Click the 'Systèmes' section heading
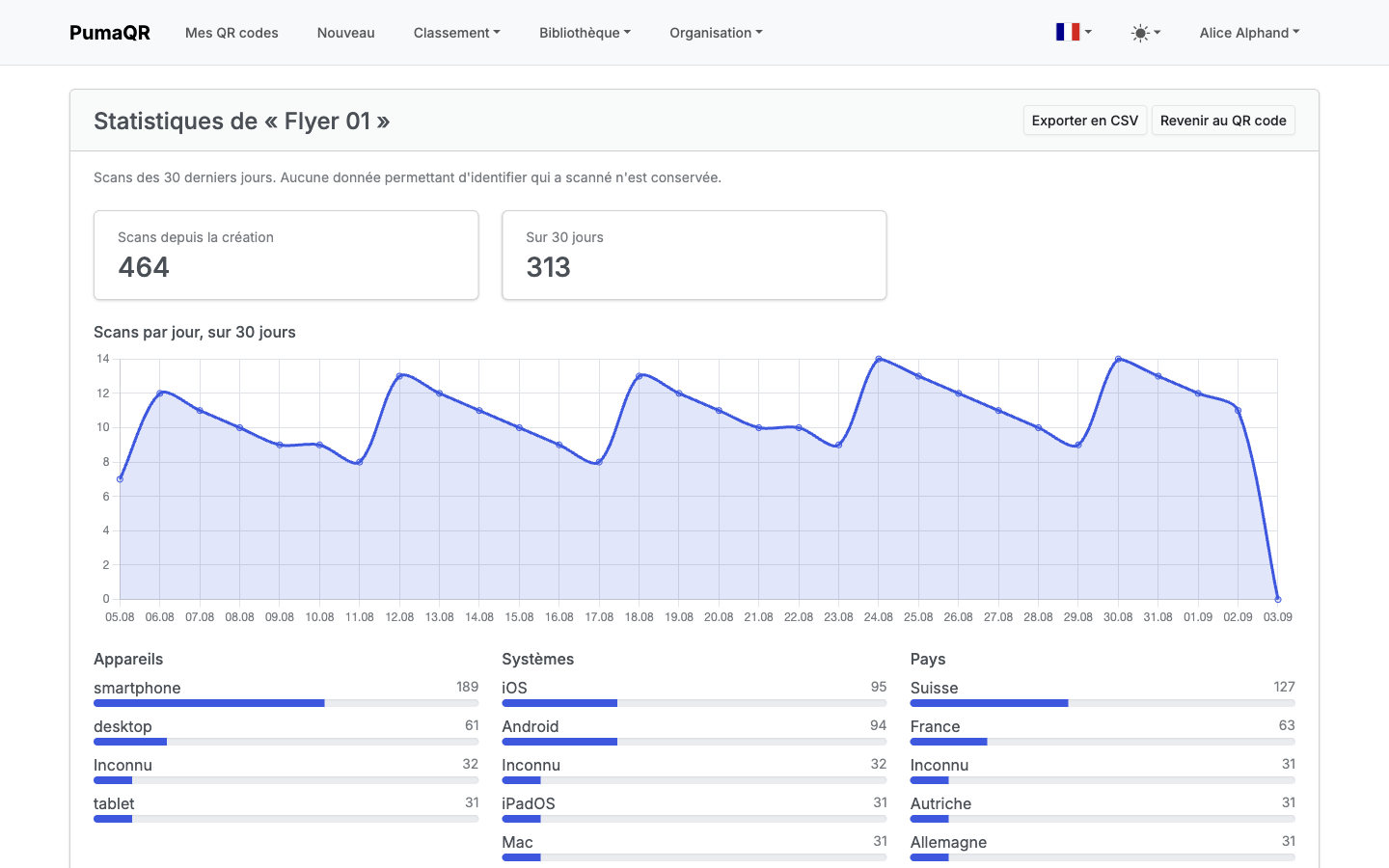 point(537,659)
